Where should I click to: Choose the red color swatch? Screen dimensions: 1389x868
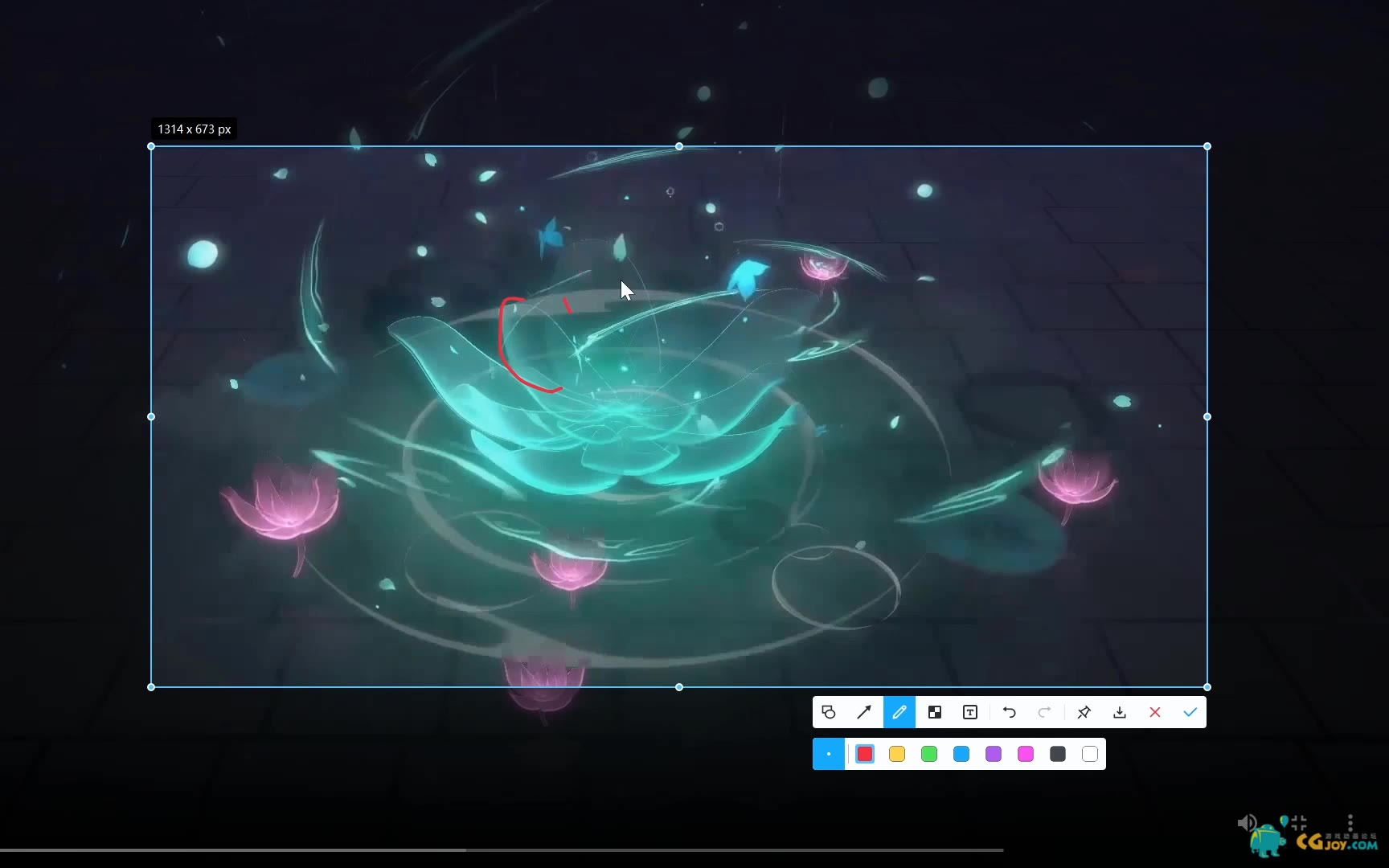[x=865, y=754]
